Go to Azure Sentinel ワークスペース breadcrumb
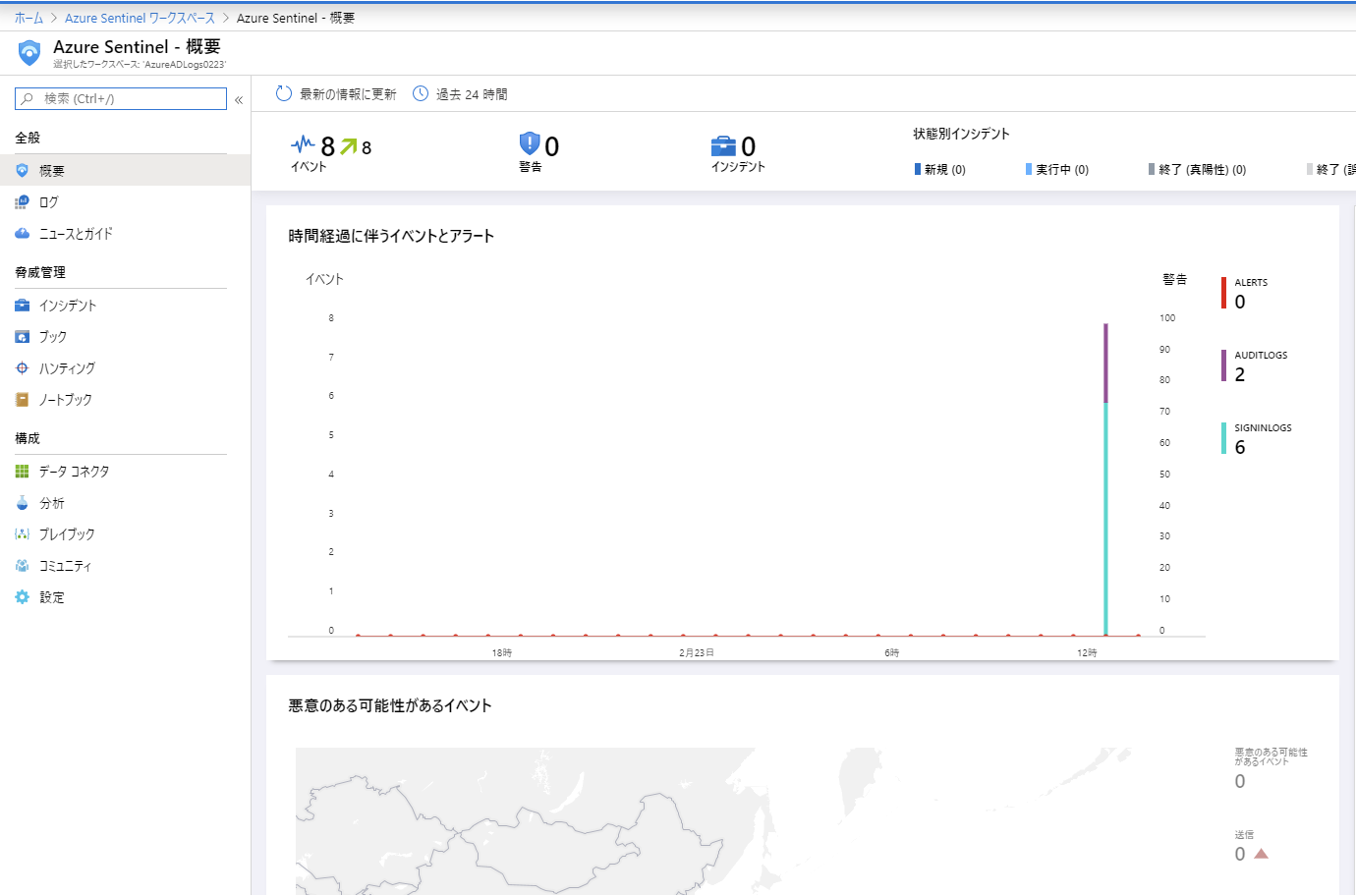Screen dimensions: 1356x896 (140, 18)
